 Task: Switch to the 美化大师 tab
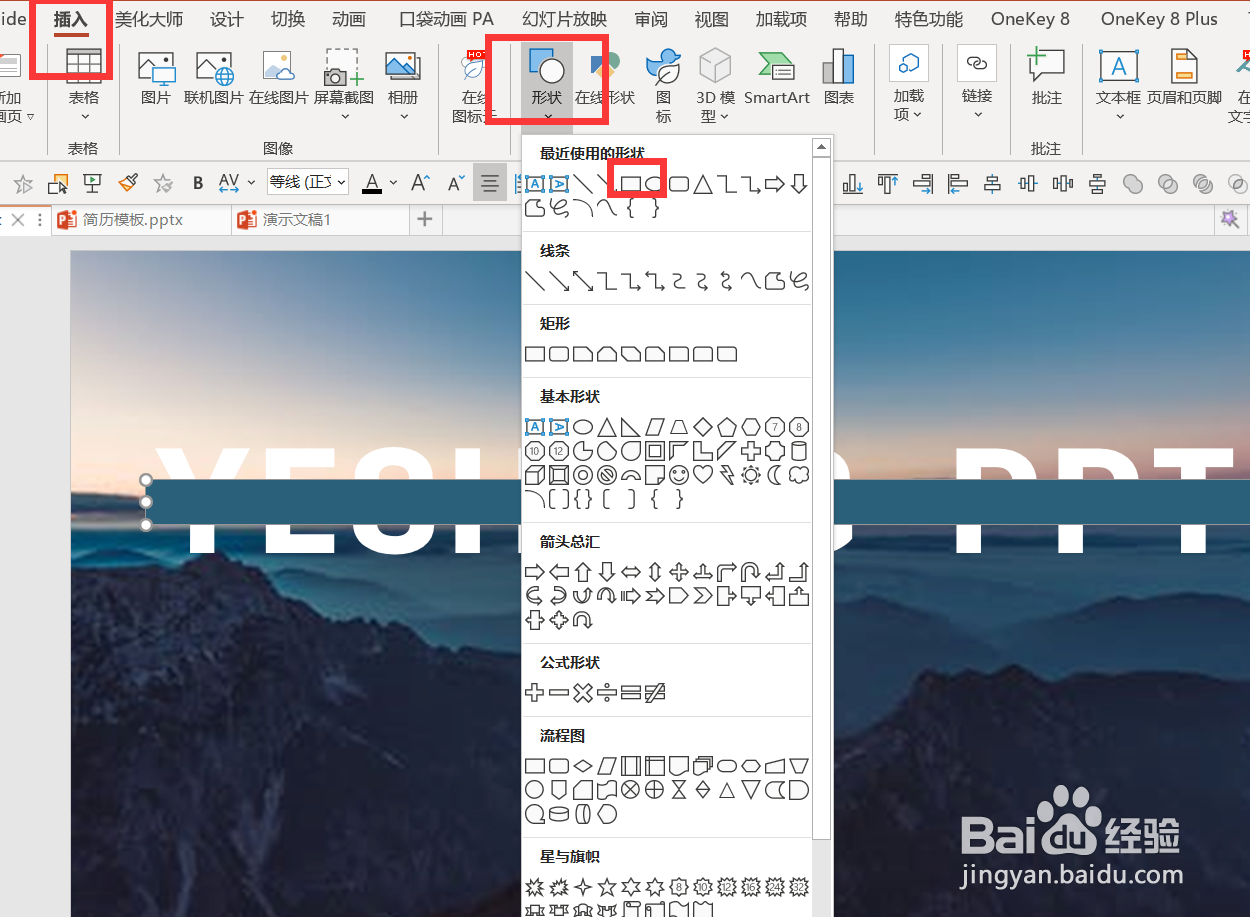click(x=149, y=19)
